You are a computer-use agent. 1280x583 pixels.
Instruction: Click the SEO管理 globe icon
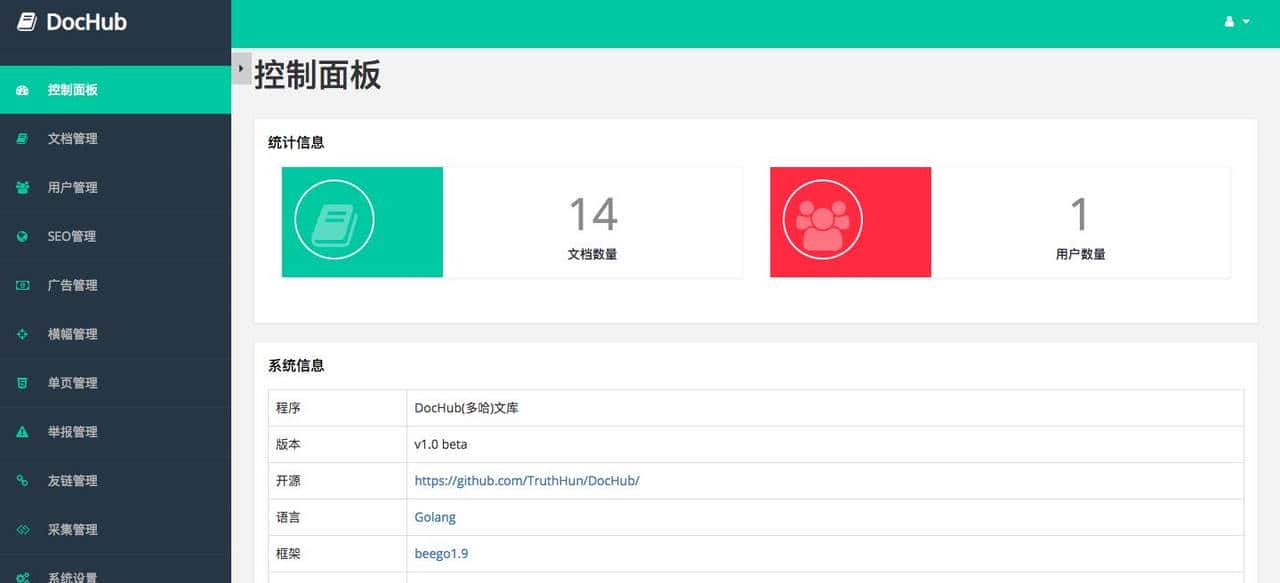[x=22, y=236]
